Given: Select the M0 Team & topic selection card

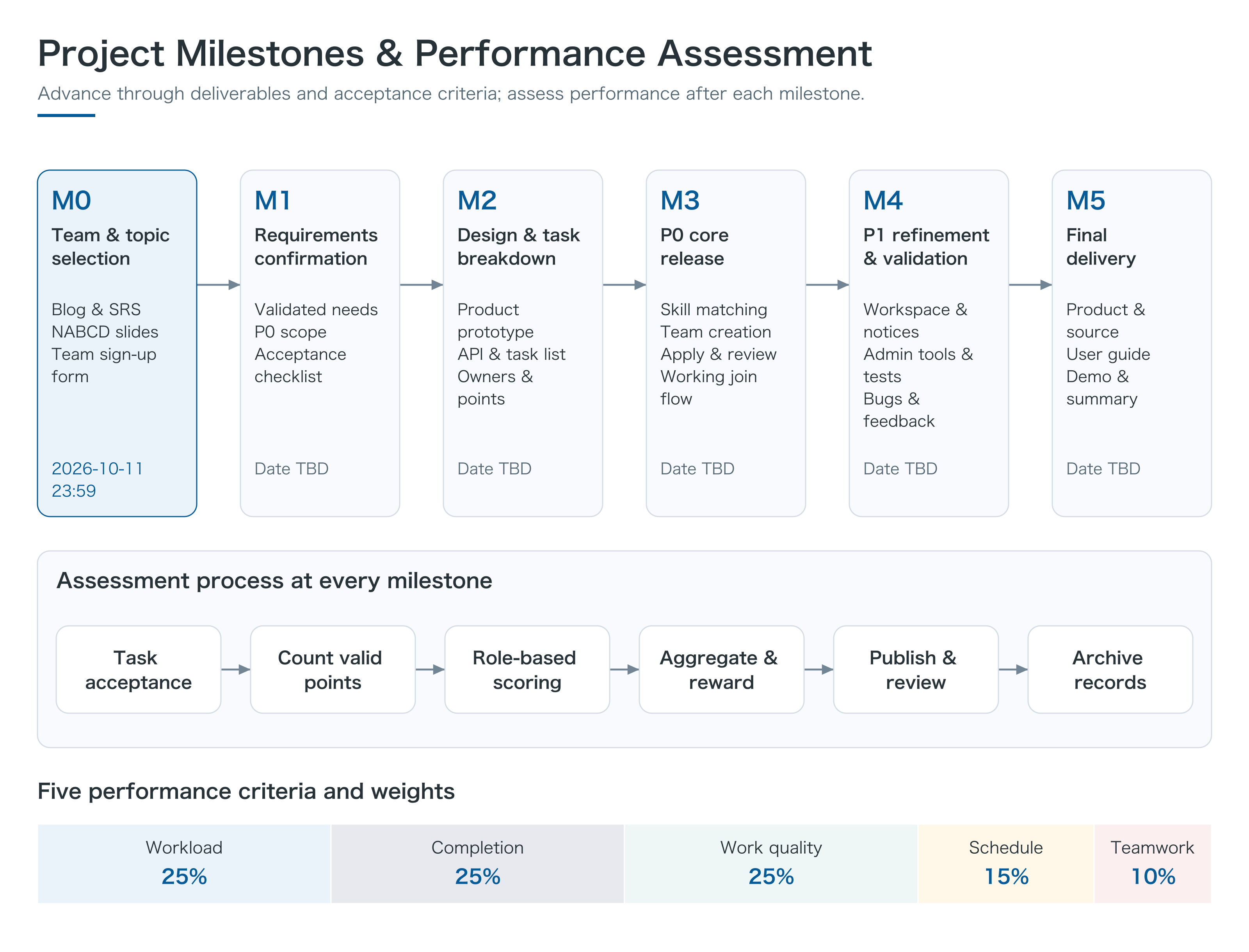Looking at the screenshot, I should click(x=117, y=343).
